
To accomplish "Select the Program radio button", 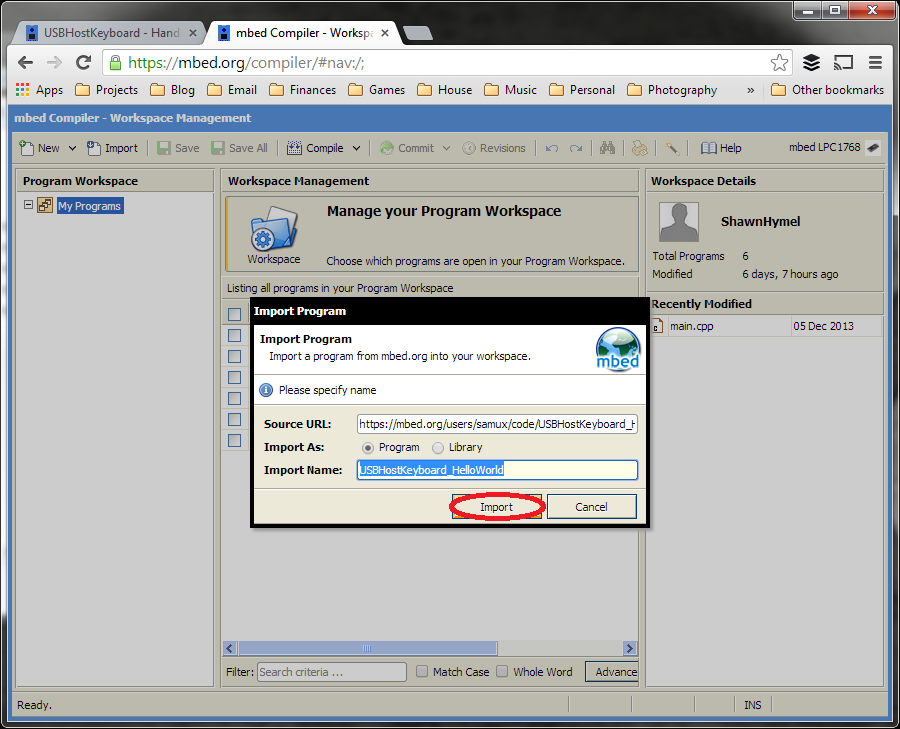I will pos(367,448).
